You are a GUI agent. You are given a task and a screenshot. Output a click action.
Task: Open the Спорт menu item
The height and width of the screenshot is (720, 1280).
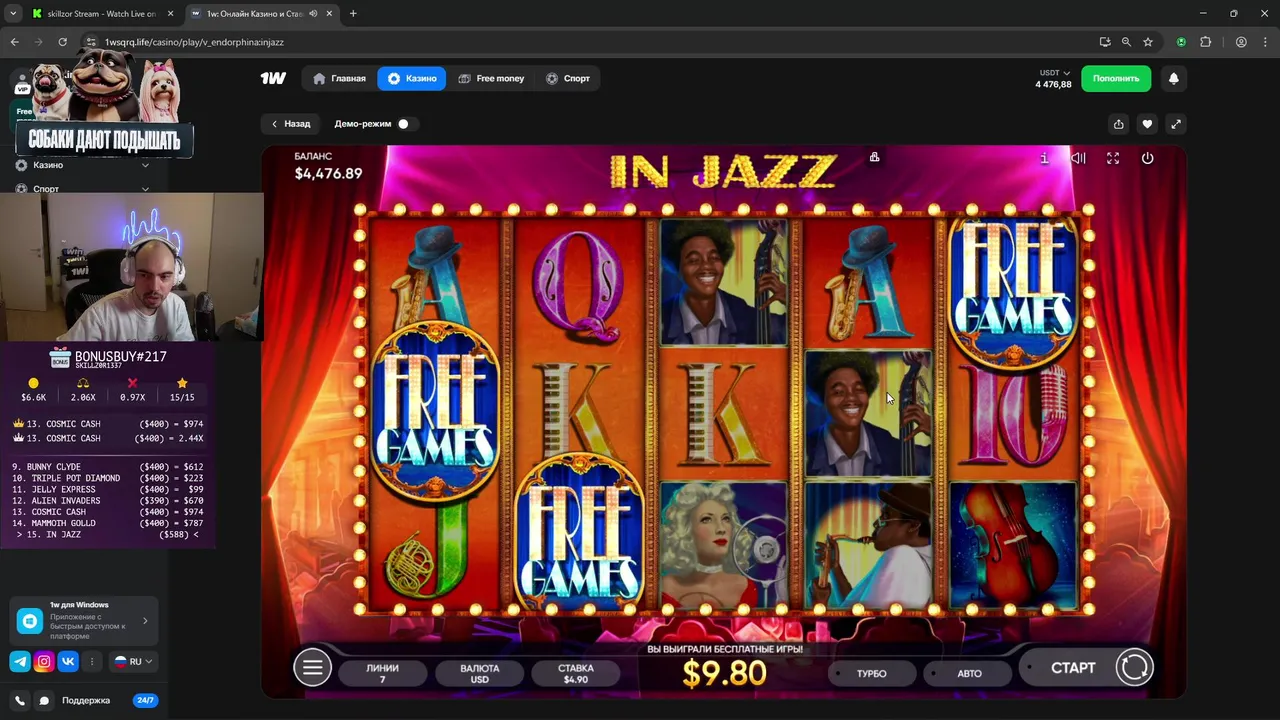point(568,78)
